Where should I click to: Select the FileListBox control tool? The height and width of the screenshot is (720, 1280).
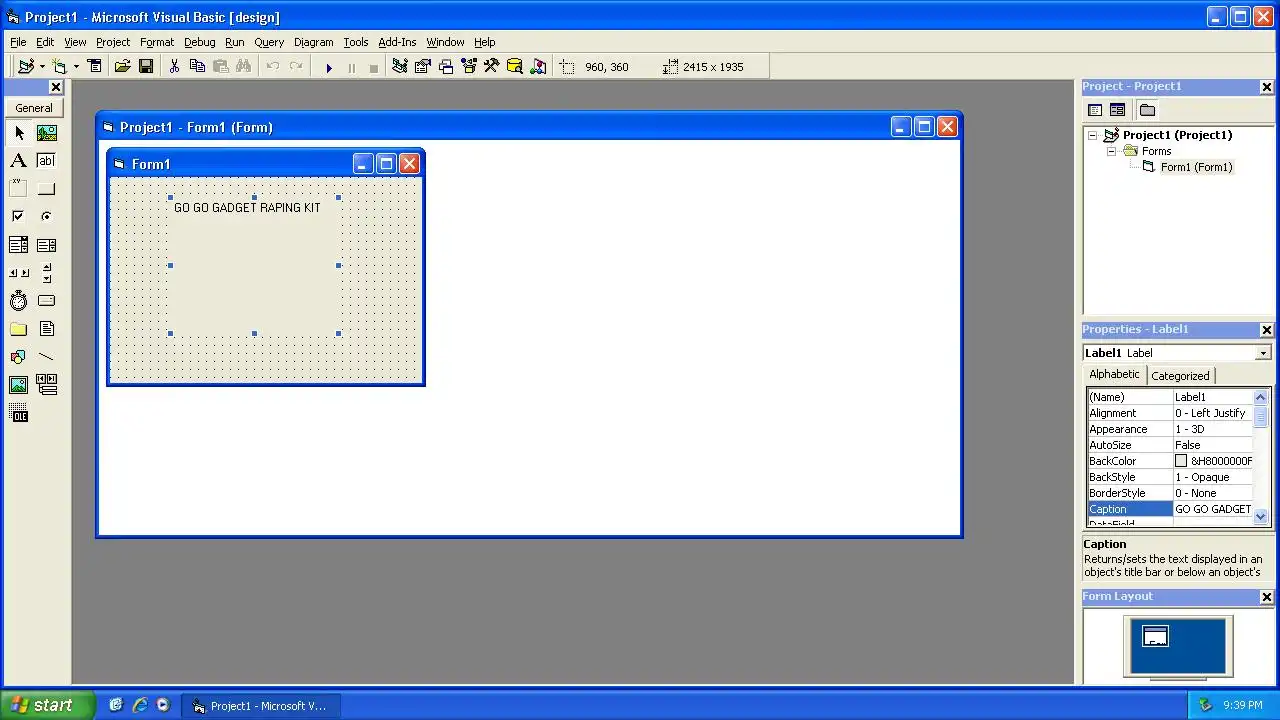click(47, 329)
